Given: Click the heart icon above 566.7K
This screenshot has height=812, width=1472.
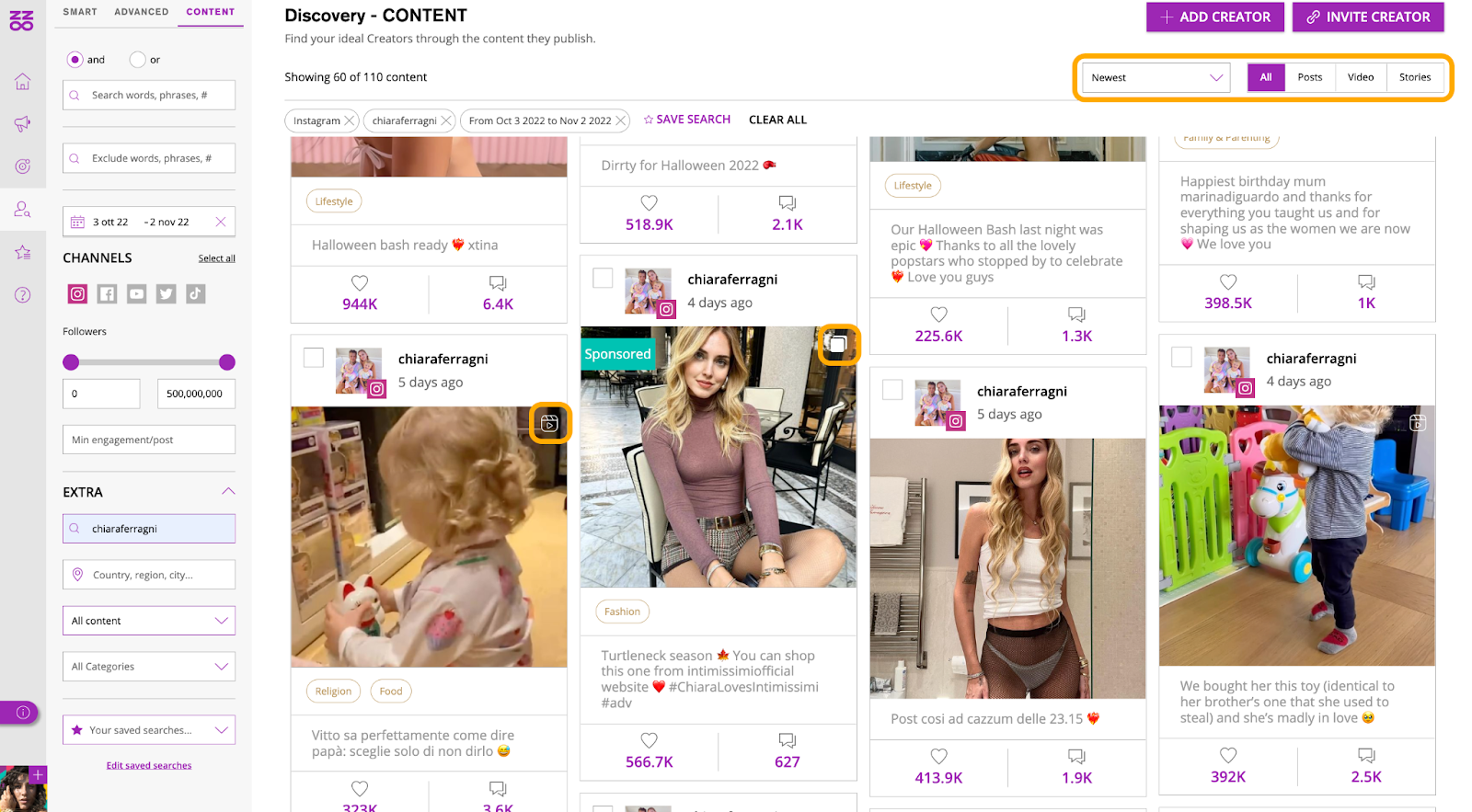Looking at the screenshot, I should [650, 740].
